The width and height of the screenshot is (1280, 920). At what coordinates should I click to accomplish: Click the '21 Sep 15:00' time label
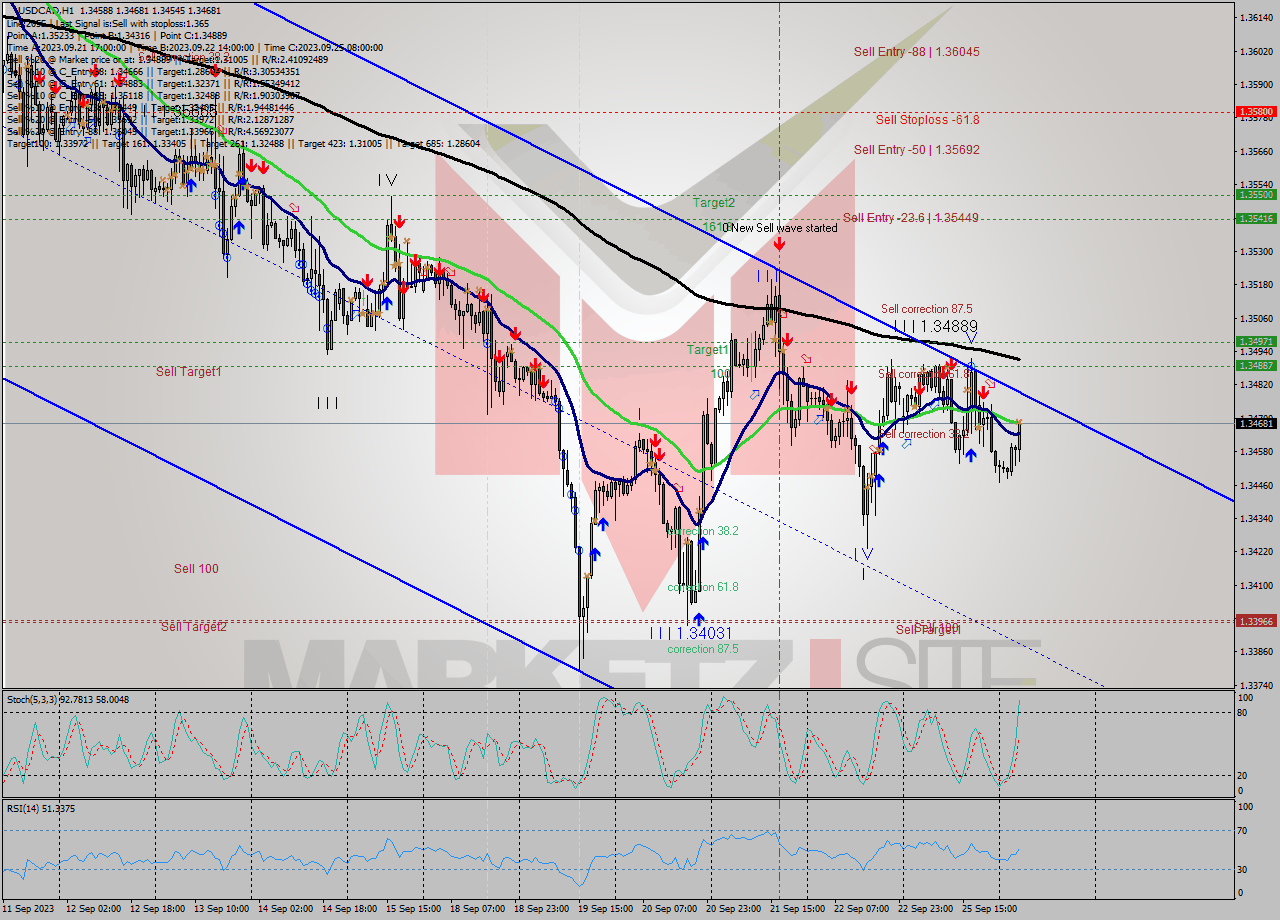pos(798,908)
